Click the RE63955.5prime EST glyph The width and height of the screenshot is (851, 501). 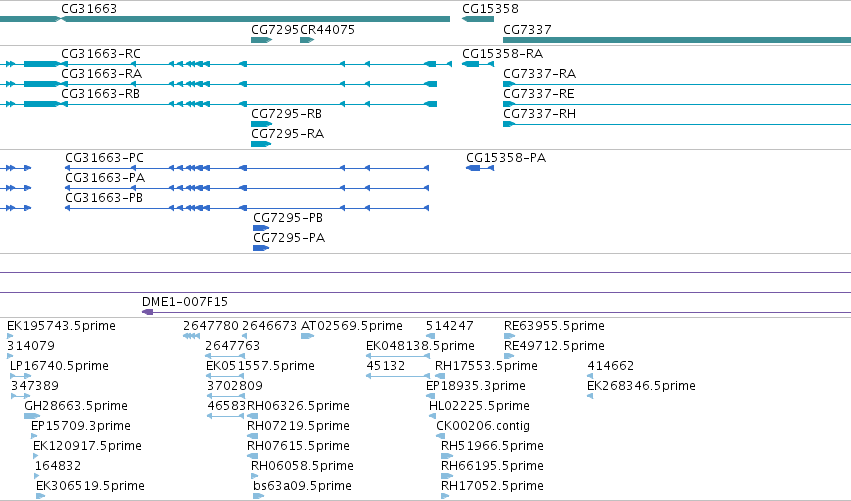point(509,336)
